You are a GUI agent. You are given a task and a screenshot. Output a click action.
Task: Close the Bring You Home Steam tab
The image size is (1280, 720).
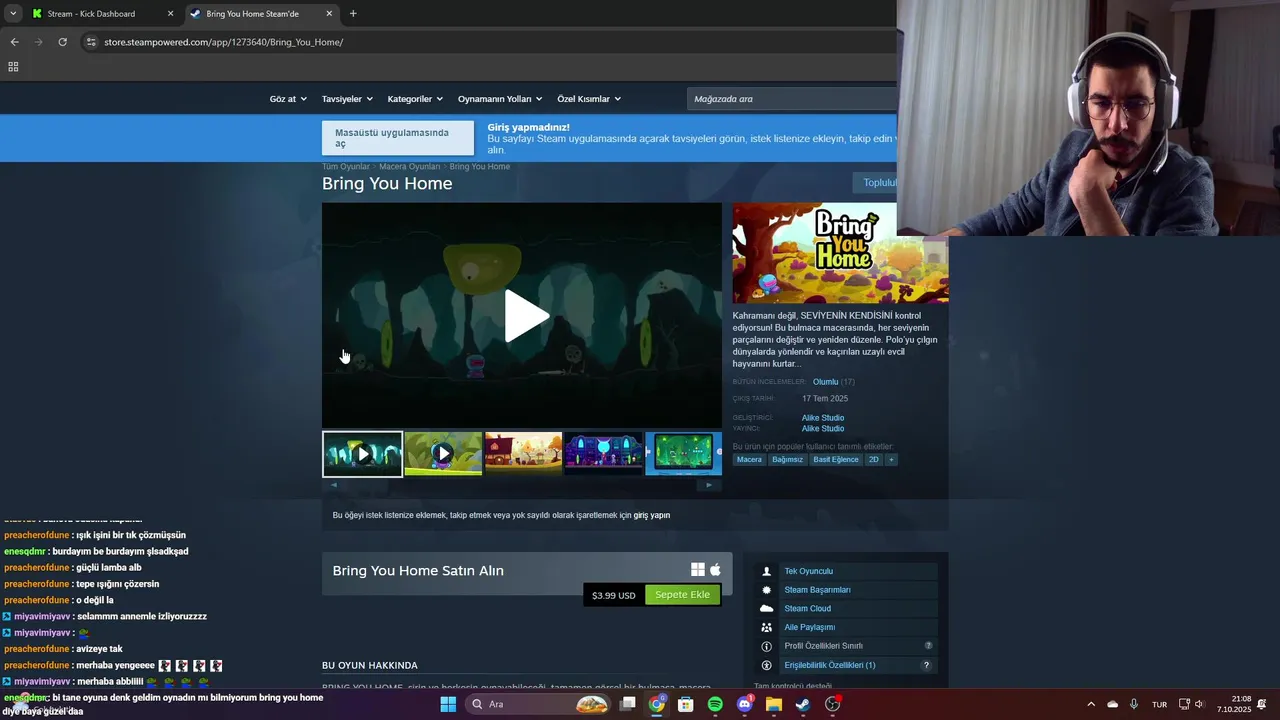[329, 14]
